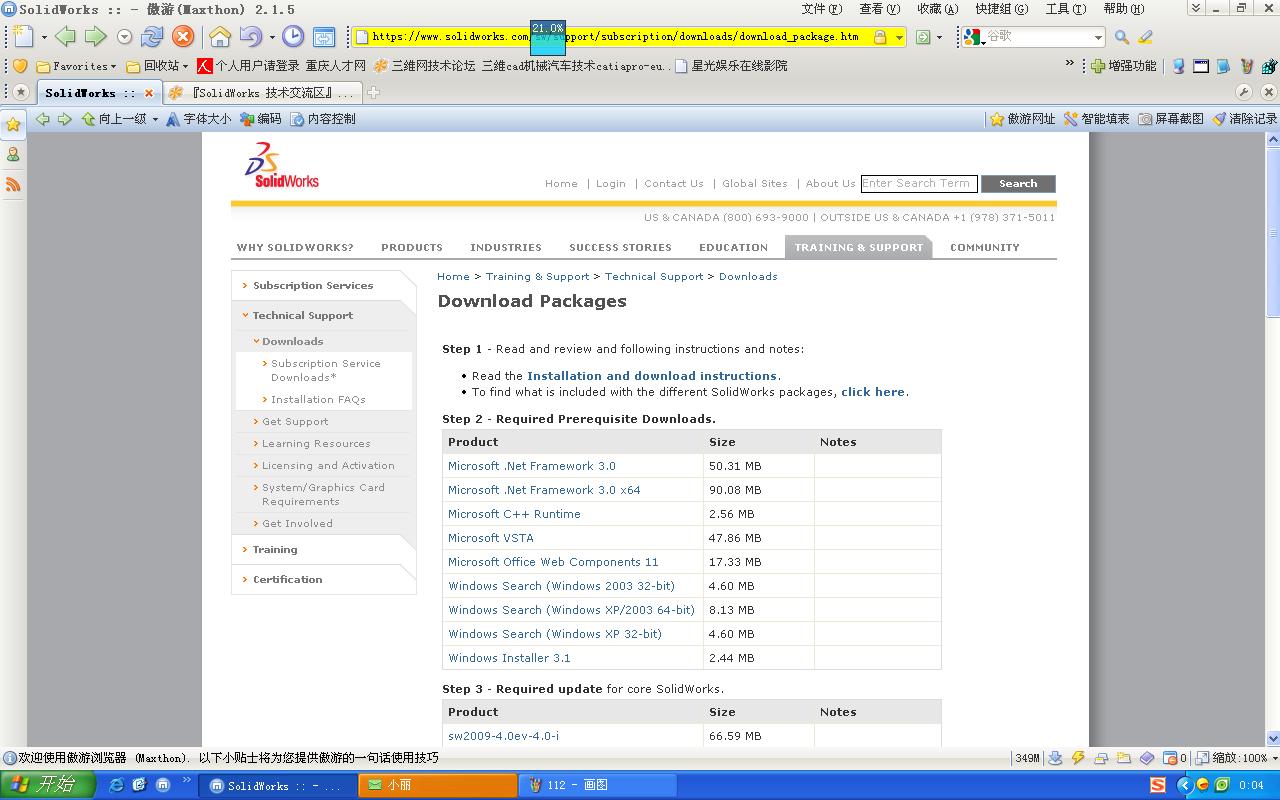Open the TRAINING & SUPPORT navigation tab
Image resolution: width=1280 pixels, height=800 pixels.
coord(859,247)
